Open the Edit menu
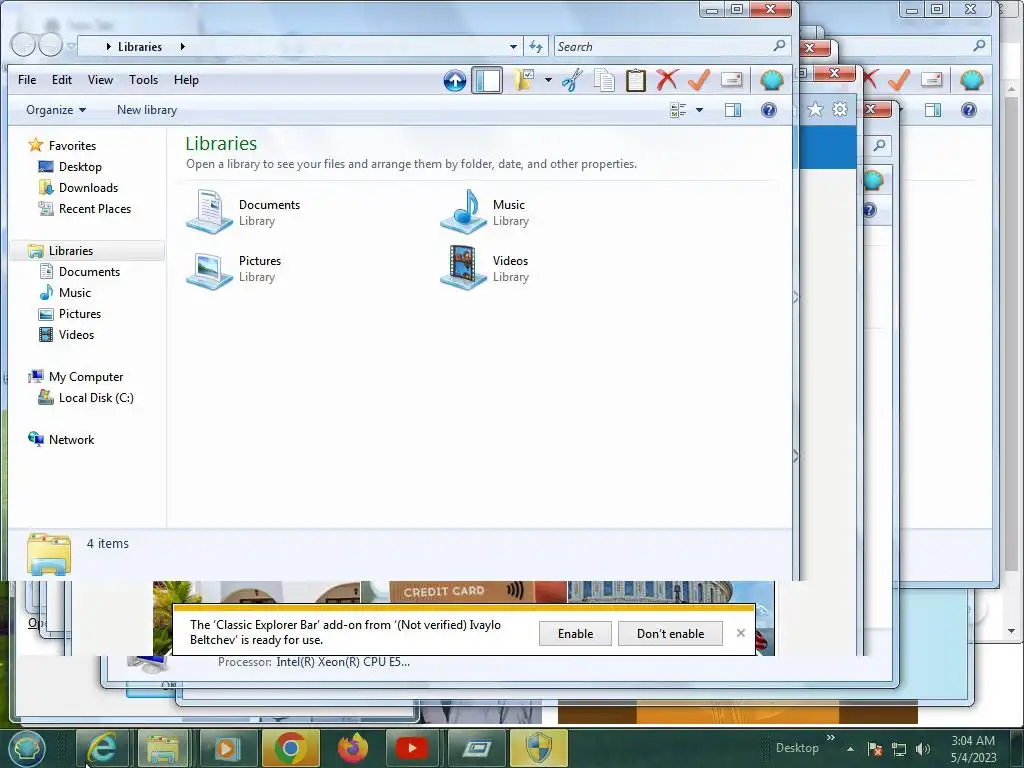This screenshot has width=1024, height=768. [x=61, y=80]
